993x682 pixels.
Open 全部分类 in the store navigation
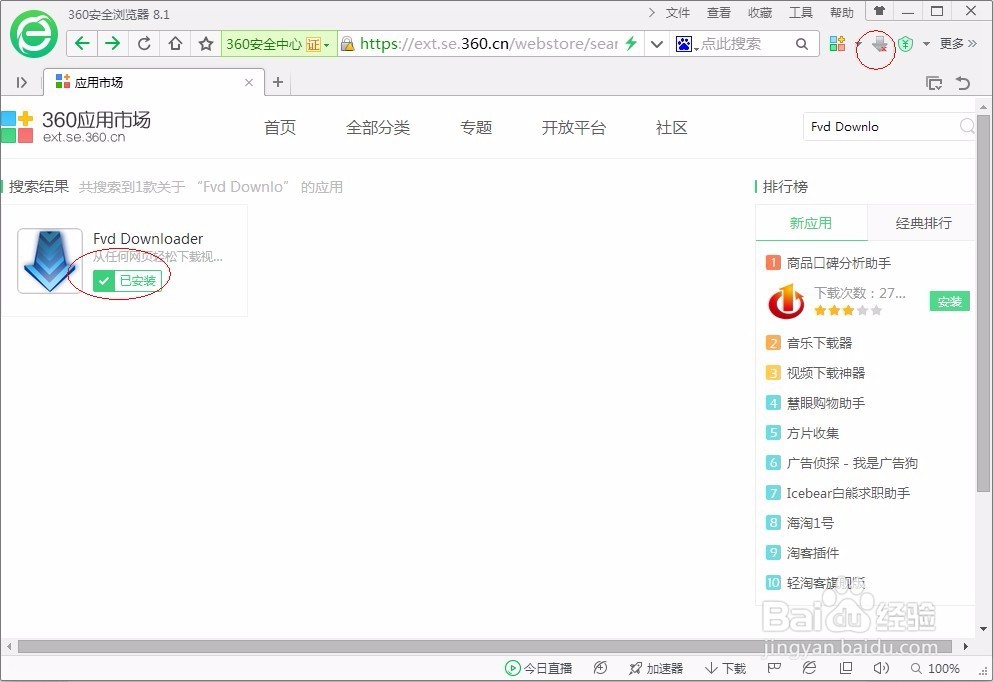[x=378, y=127]
